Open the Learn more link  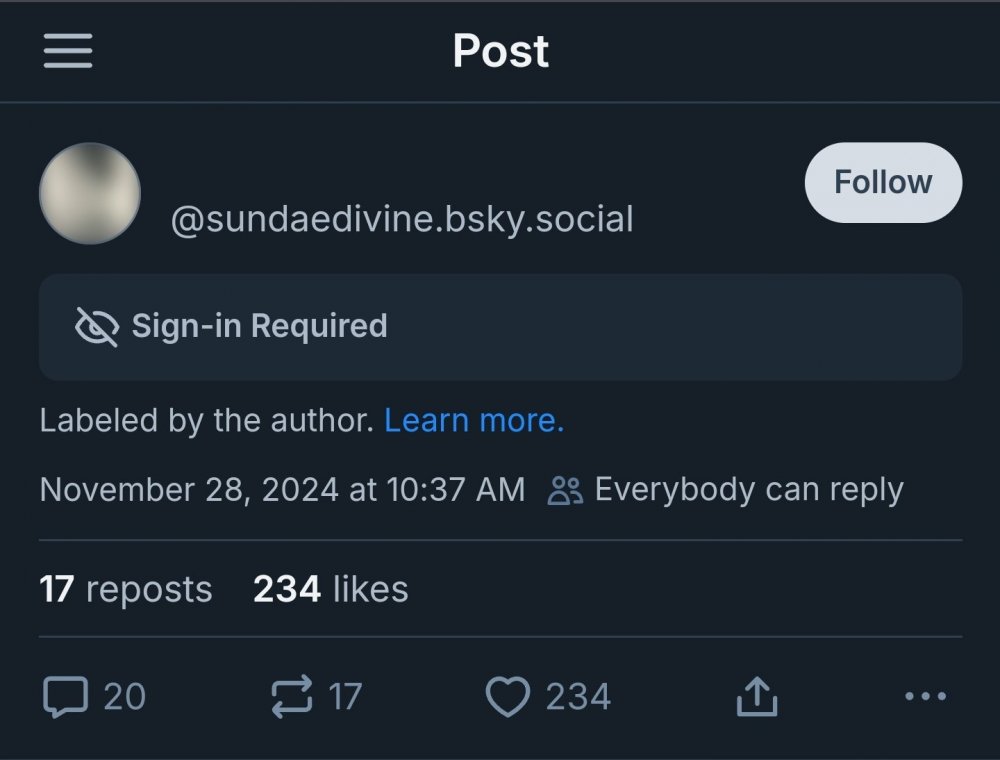(473, 420)
